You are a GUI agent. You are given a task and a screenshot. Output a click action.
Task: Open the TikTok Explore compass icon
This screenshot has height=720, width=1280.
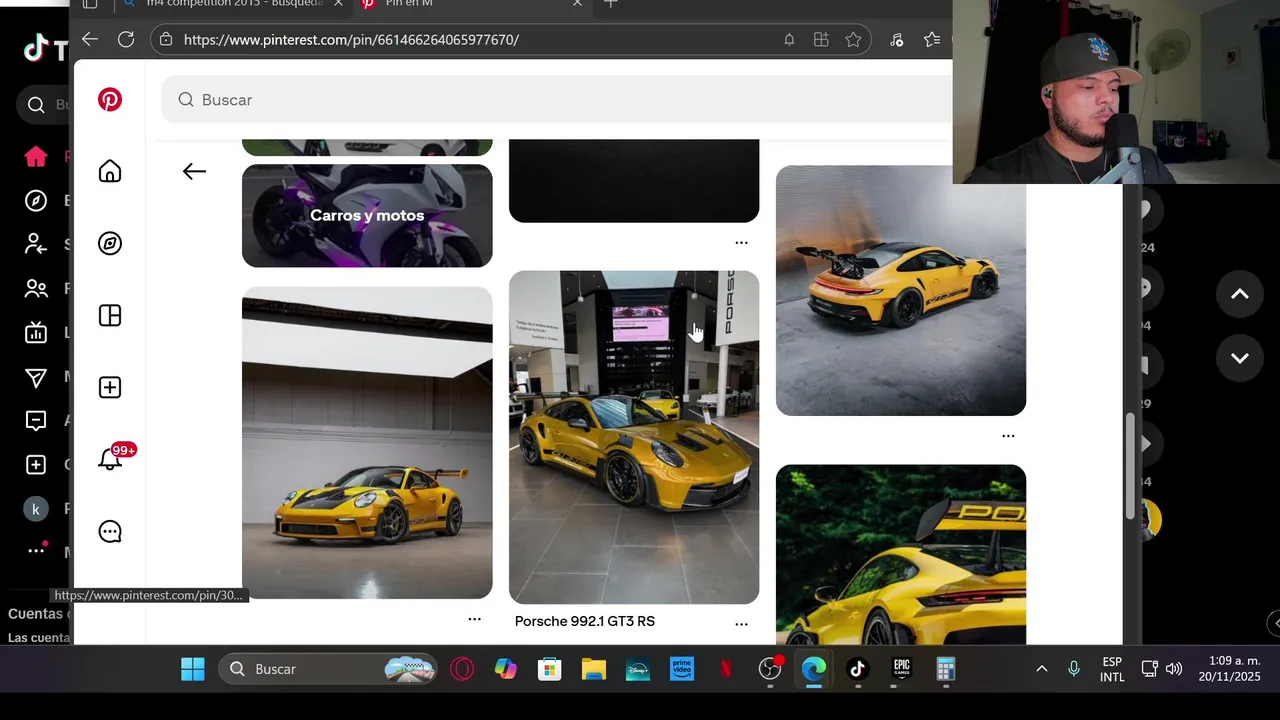(36, 200)
